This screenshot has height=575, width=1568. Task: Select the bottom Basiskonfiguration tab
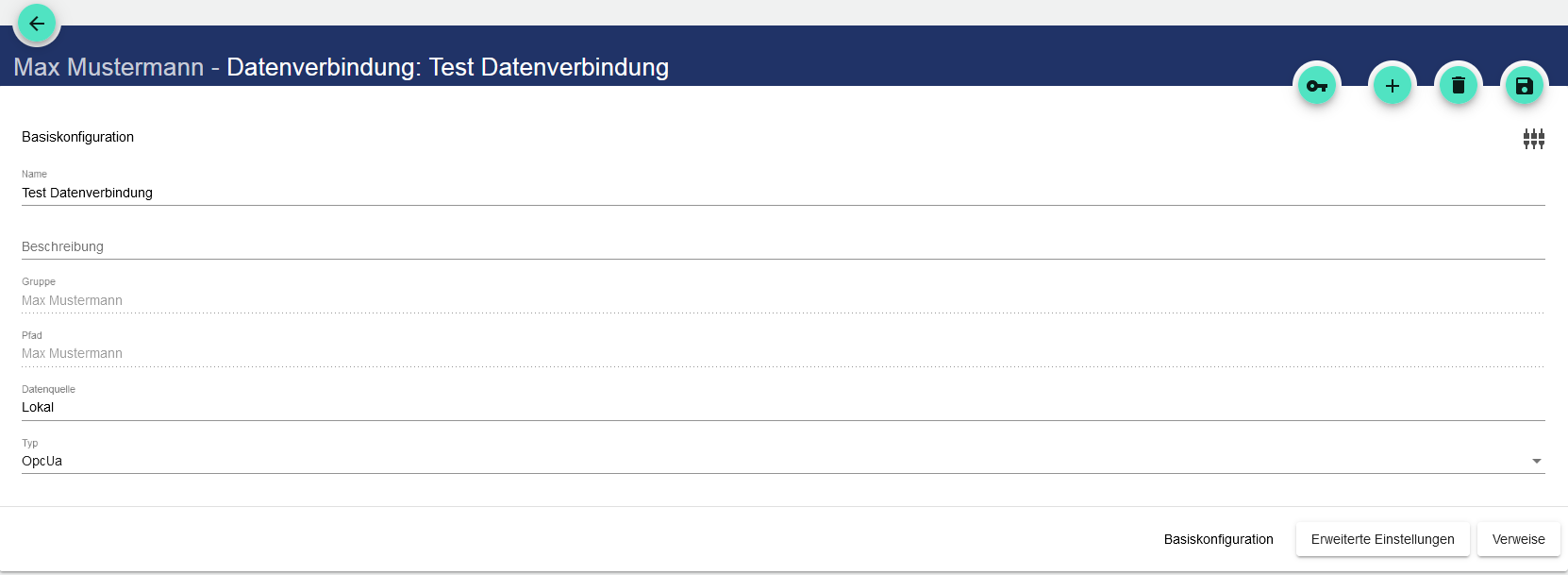(1218, 539)
